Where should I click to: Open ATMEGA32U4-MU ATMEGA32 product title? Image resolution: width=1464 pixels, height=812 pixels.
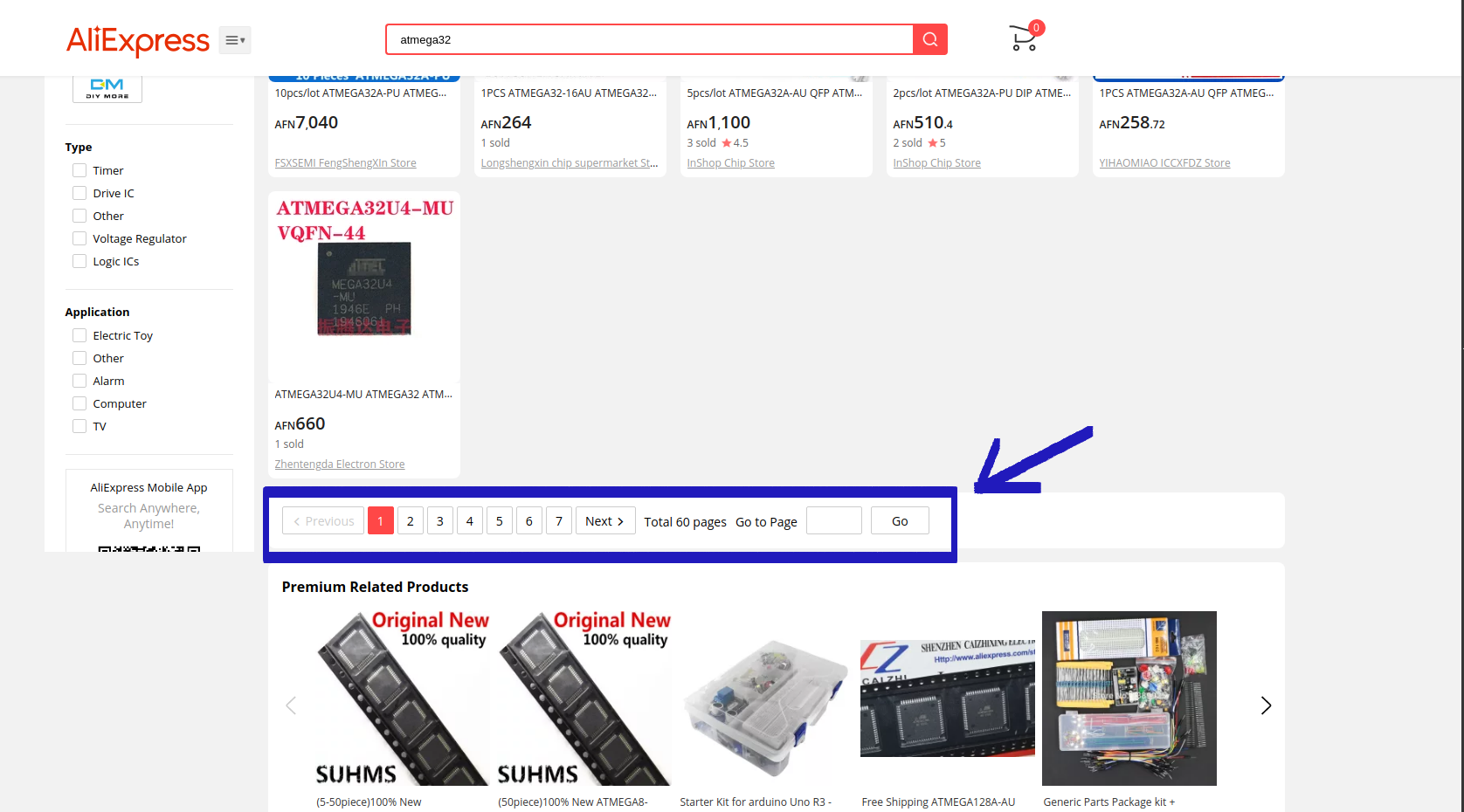tap(363, 395)
